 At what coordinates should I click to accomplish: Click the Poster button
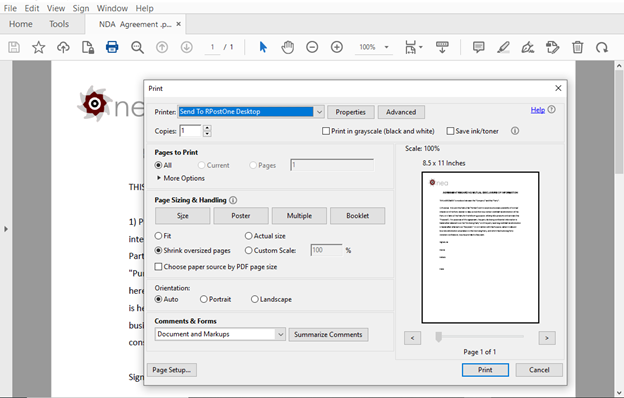[241, 216]
